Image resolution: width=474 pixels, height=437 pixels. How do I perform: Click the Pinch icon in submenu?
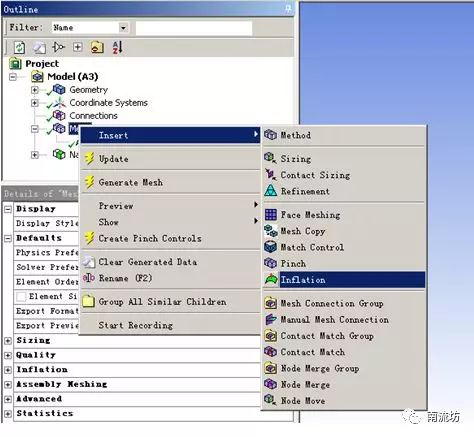(270, 263)
